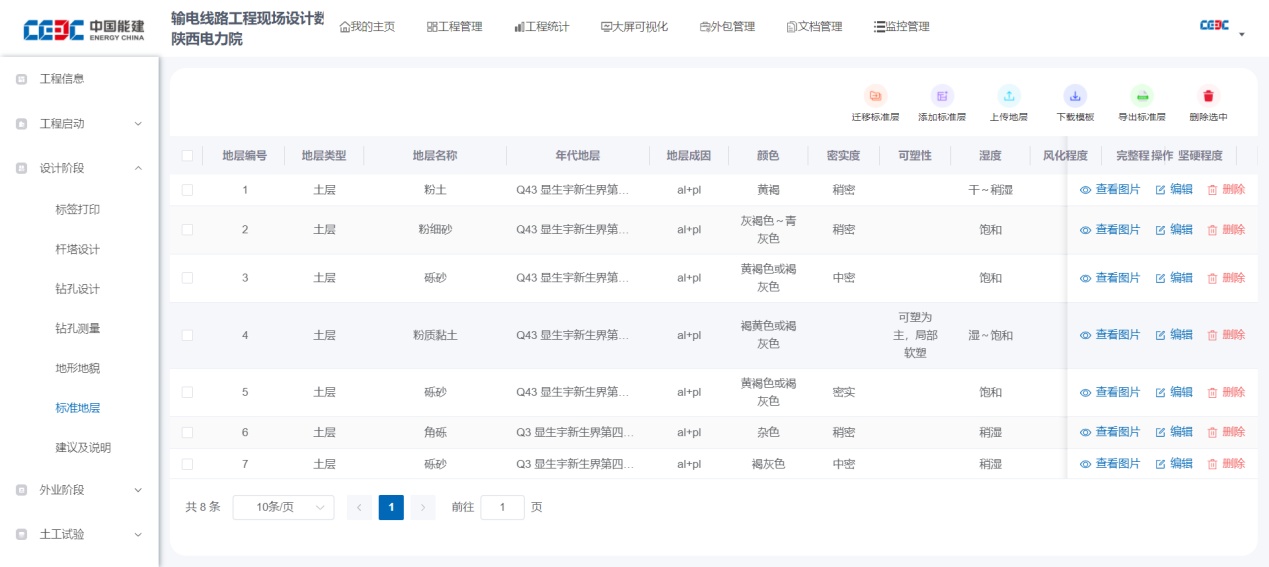Click the 添加标准层 add layer icon
1269x567 pixels.
click(x=942, y=96)
